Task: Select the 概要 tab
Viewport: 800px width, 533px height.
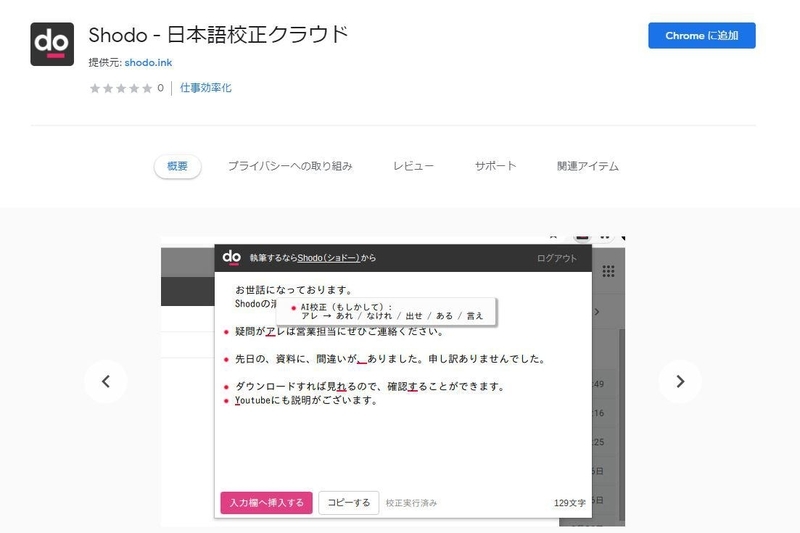Action: tap(178, 166)
